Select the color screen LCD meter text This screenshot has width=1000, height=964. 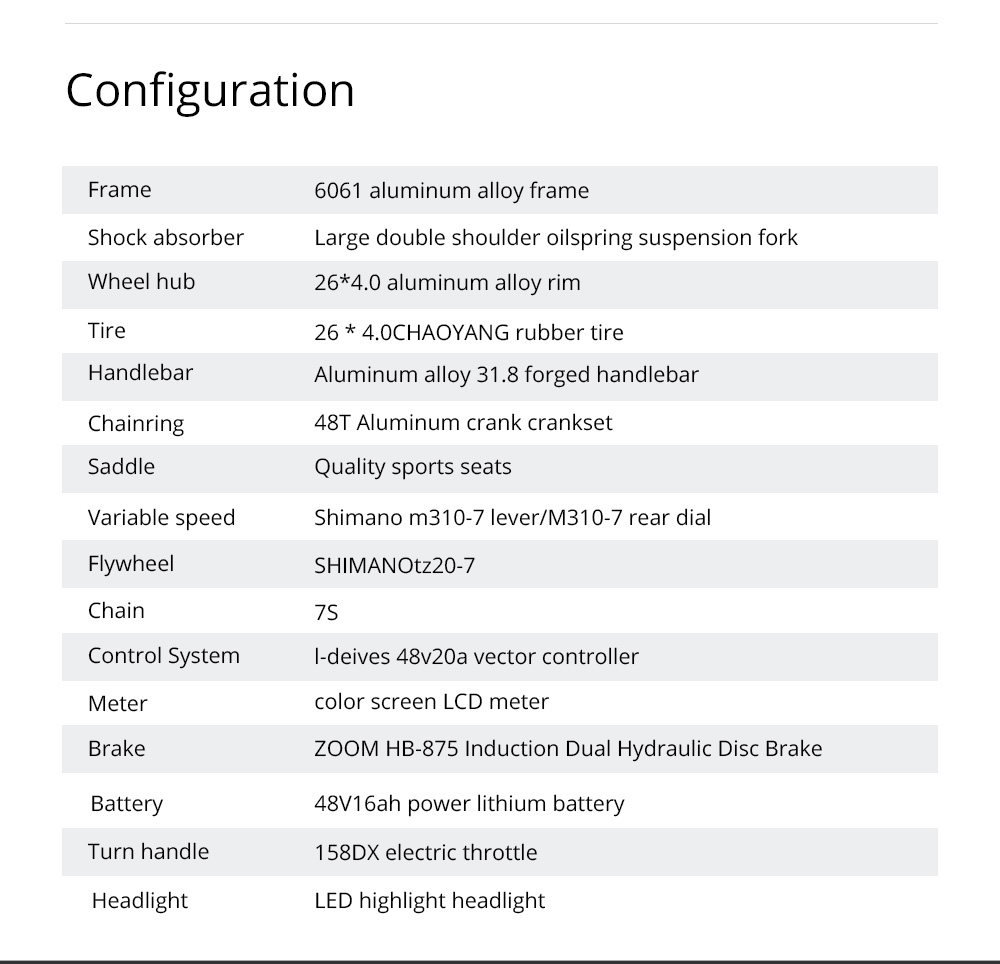tap(431, 701)
